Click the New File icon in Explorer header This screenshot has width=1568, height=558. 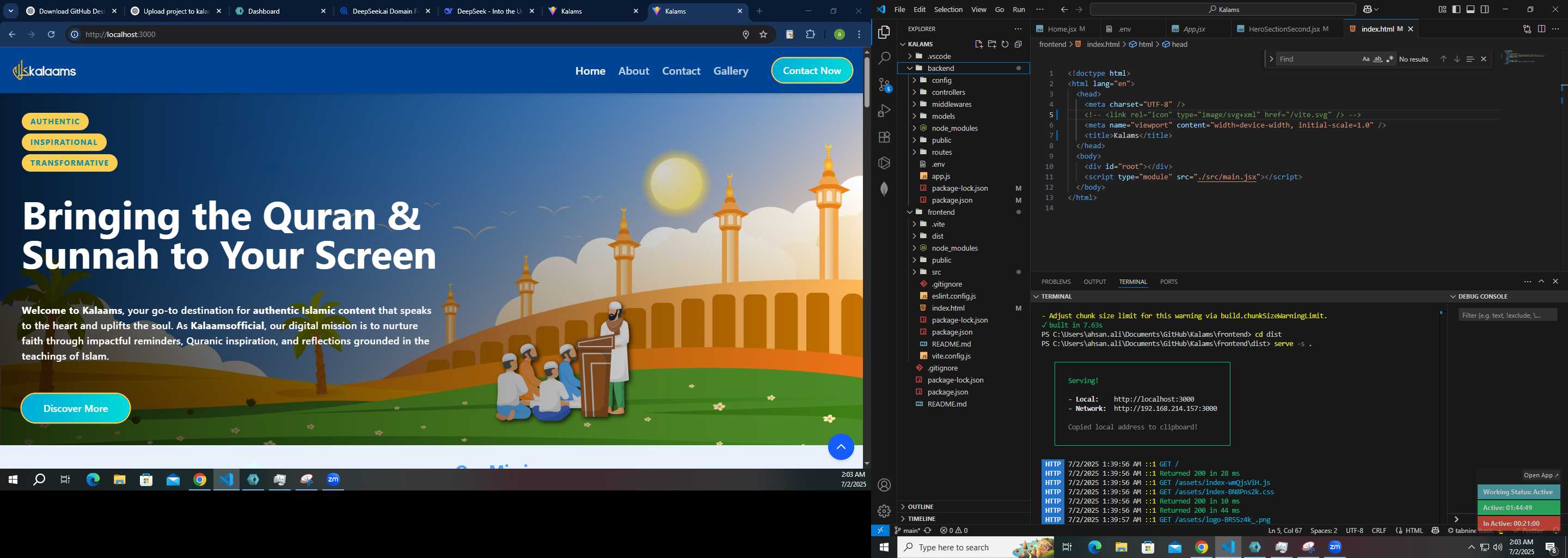979,44
